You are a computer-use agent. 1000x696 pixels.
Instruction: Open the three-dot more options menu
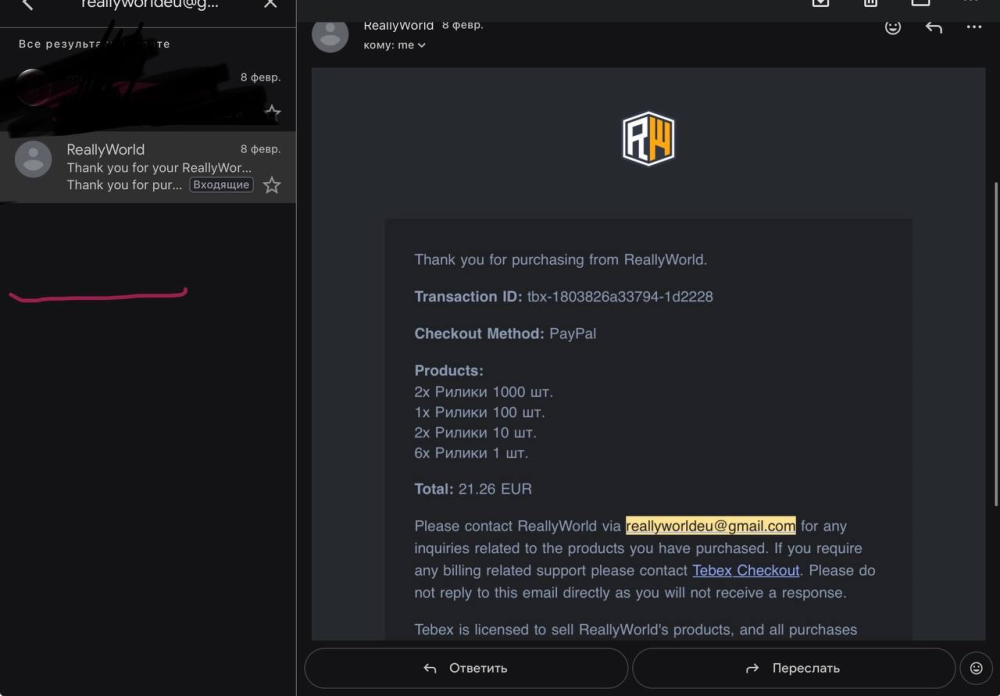974,27
